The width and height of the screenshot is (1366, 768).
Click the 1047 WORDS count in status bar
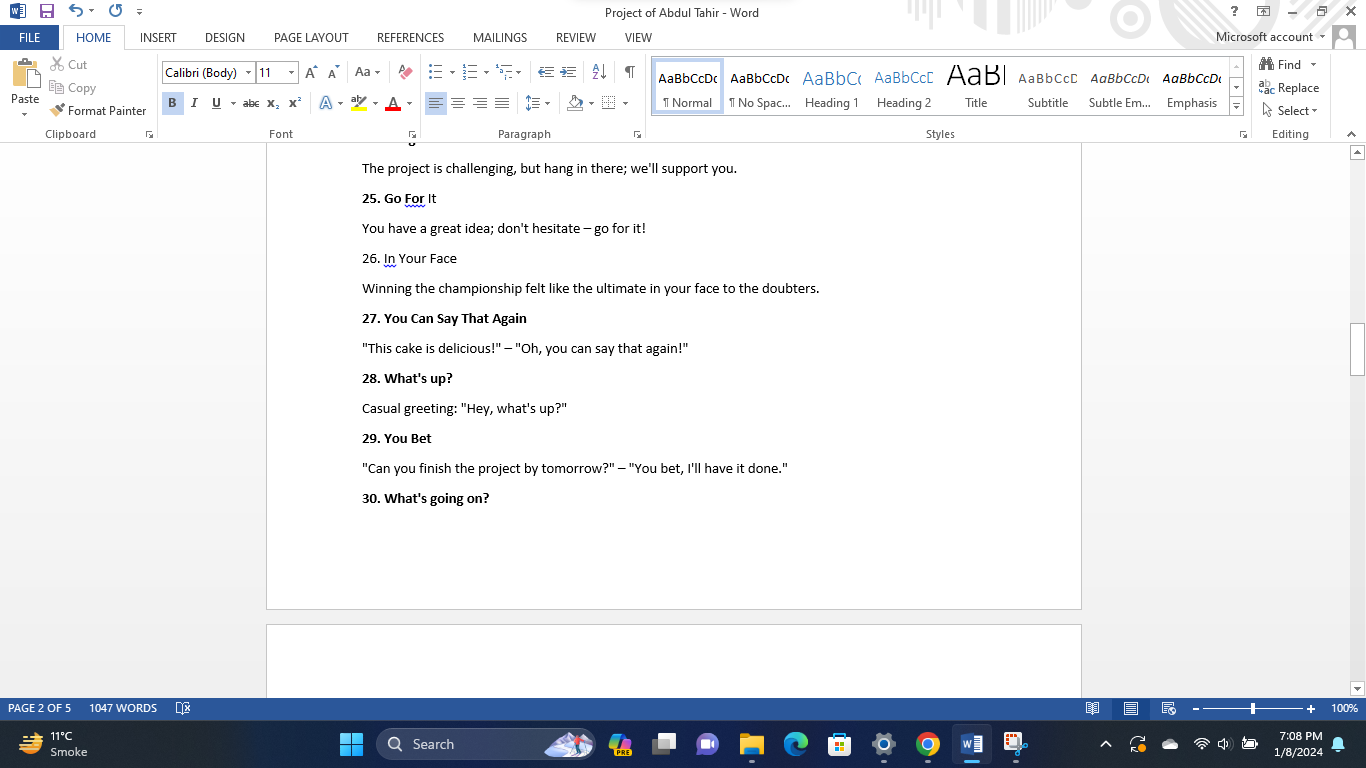click(123, 708)
